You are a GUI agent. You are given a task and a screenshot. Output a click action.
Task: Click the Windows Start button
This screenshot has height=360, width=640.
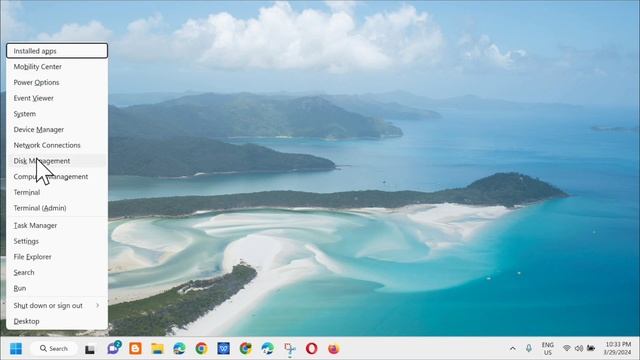click(16, 349)
